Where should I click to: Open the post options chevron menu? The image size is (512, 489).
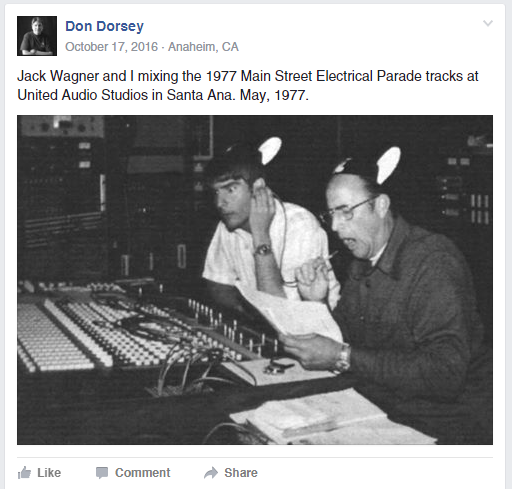pyautogui.click(x=488, y=23)
